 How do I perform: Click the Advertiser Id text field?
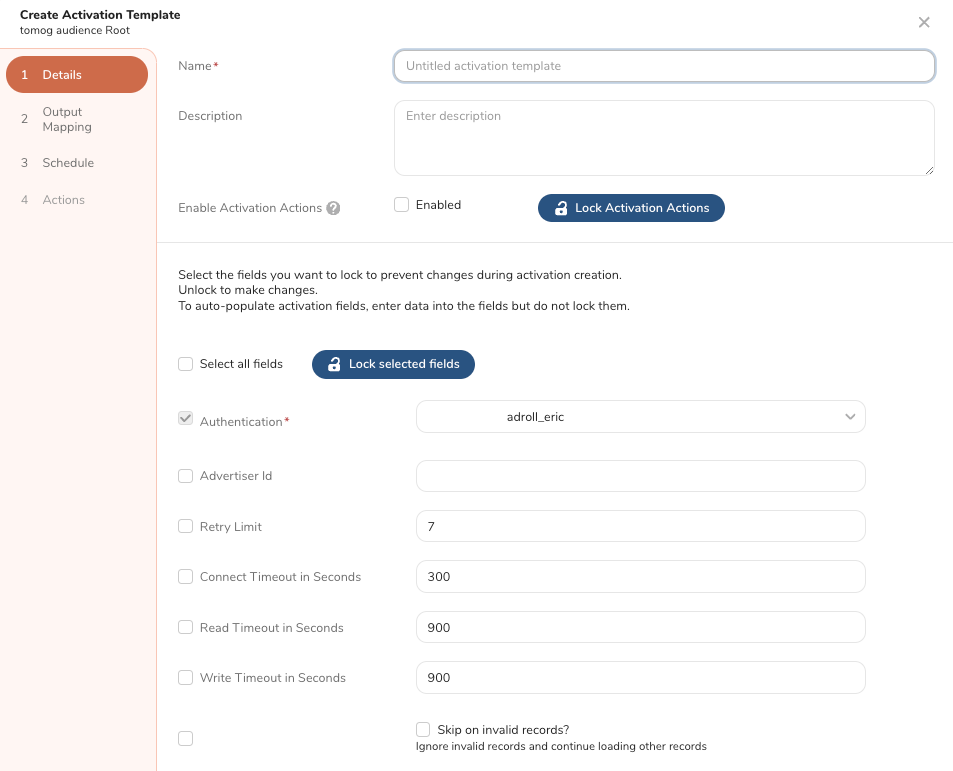tap(640, 476)
